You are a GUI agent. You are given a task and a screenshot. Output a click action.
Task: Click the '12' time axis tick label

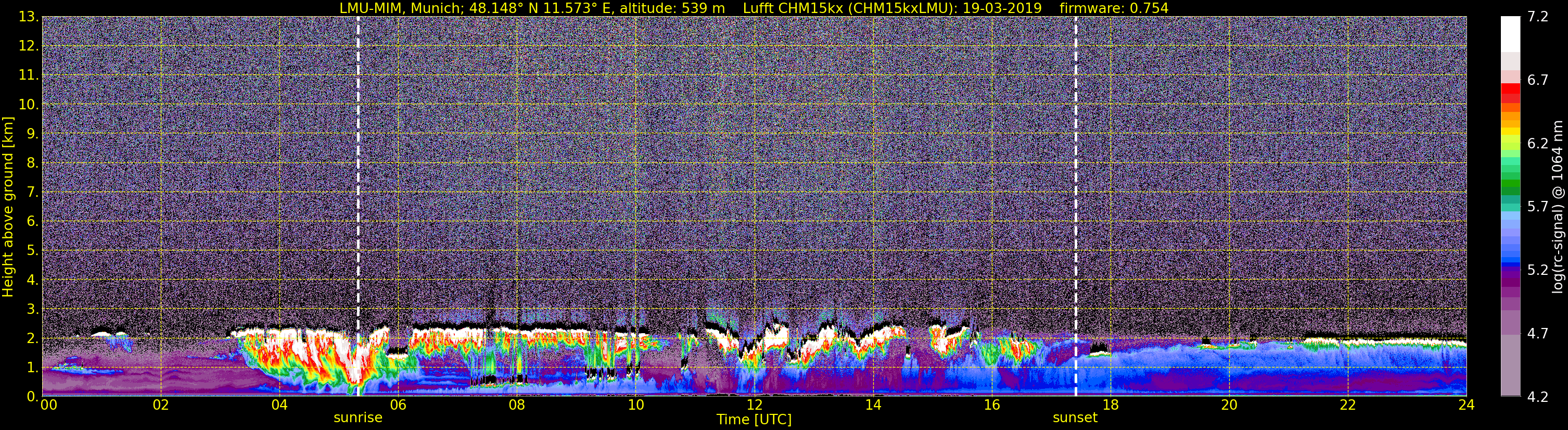754,405
